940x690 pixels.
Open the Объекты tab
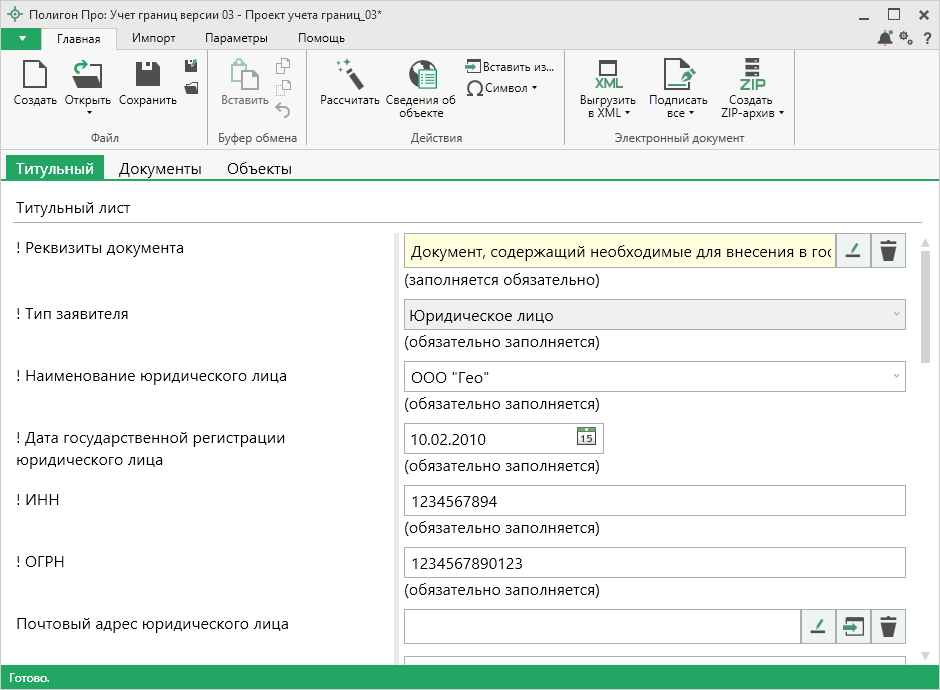pyautogui.click(x=259, y=169)
